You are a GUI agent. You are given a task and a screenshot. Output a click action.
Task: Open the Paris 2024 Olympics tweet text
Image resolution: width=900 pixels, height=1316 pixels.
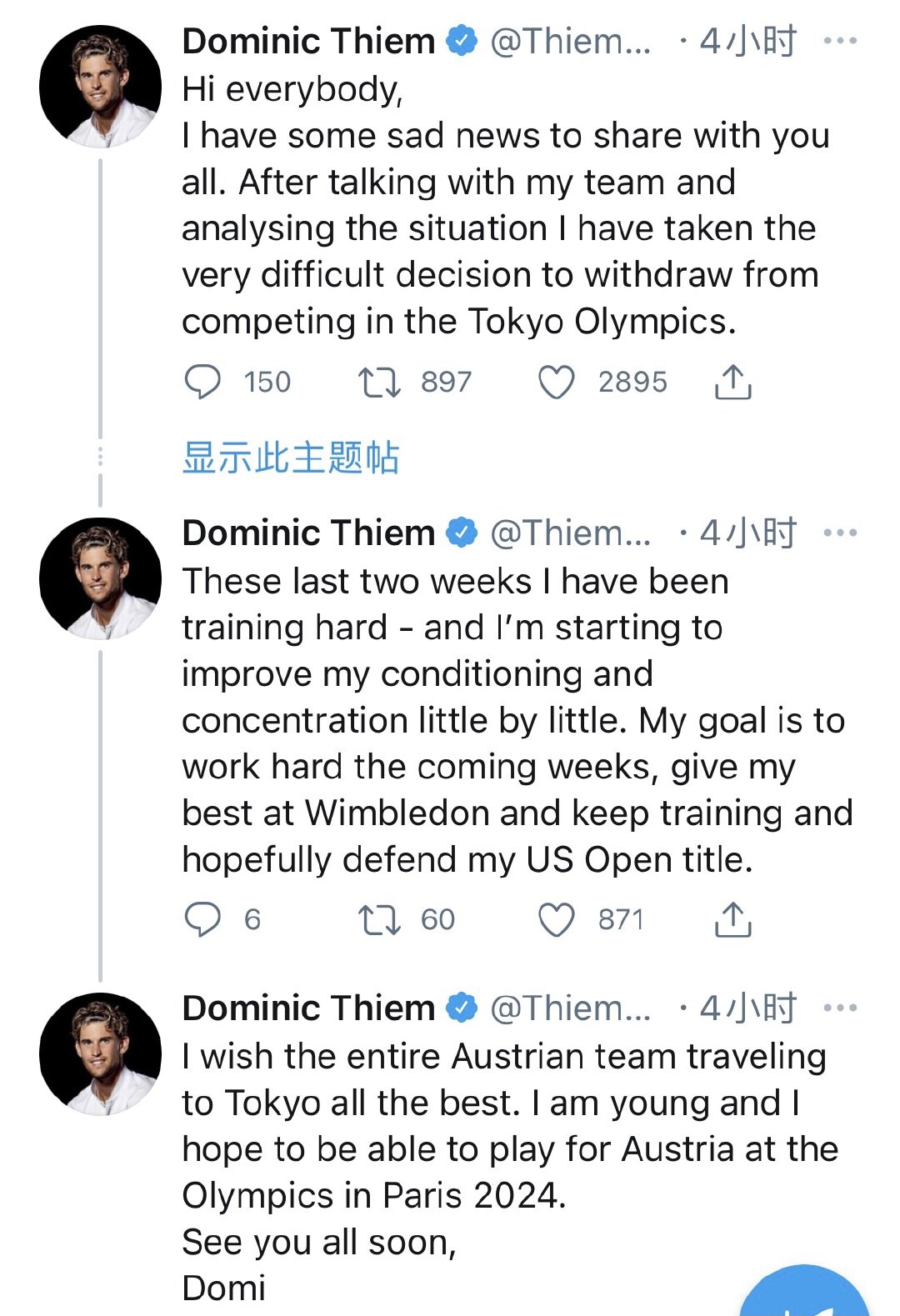pos(500,1150)
